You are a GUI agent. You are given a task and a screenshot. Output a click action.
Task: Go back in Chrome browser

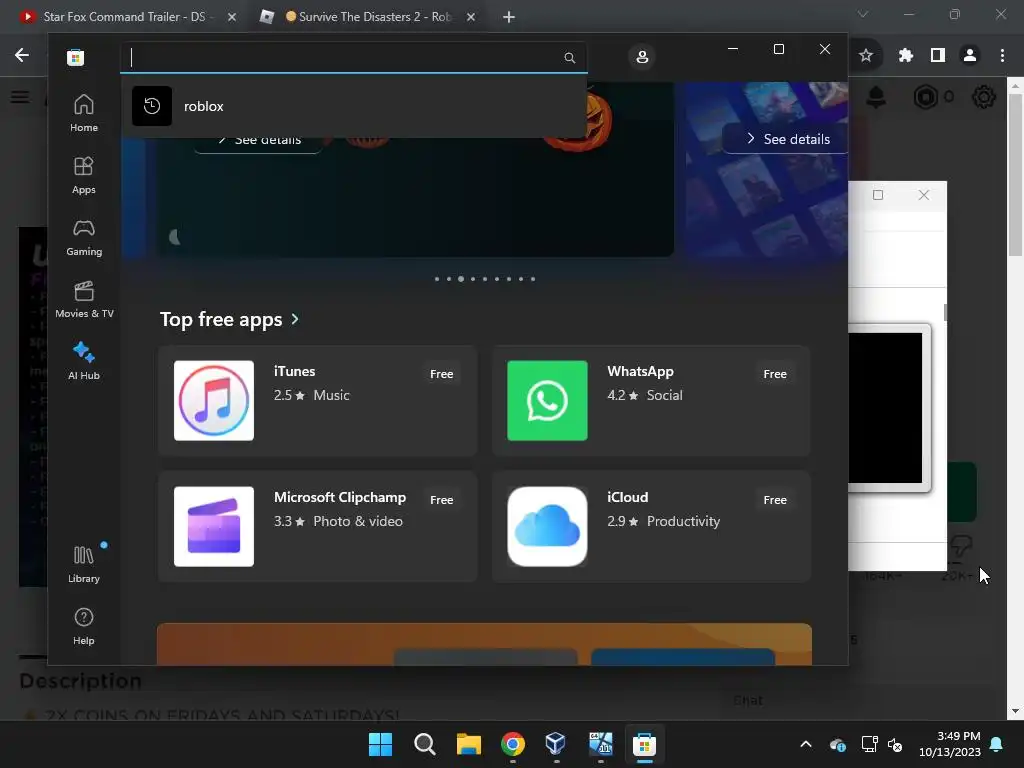pyautogui.click(x=22, y=55)
